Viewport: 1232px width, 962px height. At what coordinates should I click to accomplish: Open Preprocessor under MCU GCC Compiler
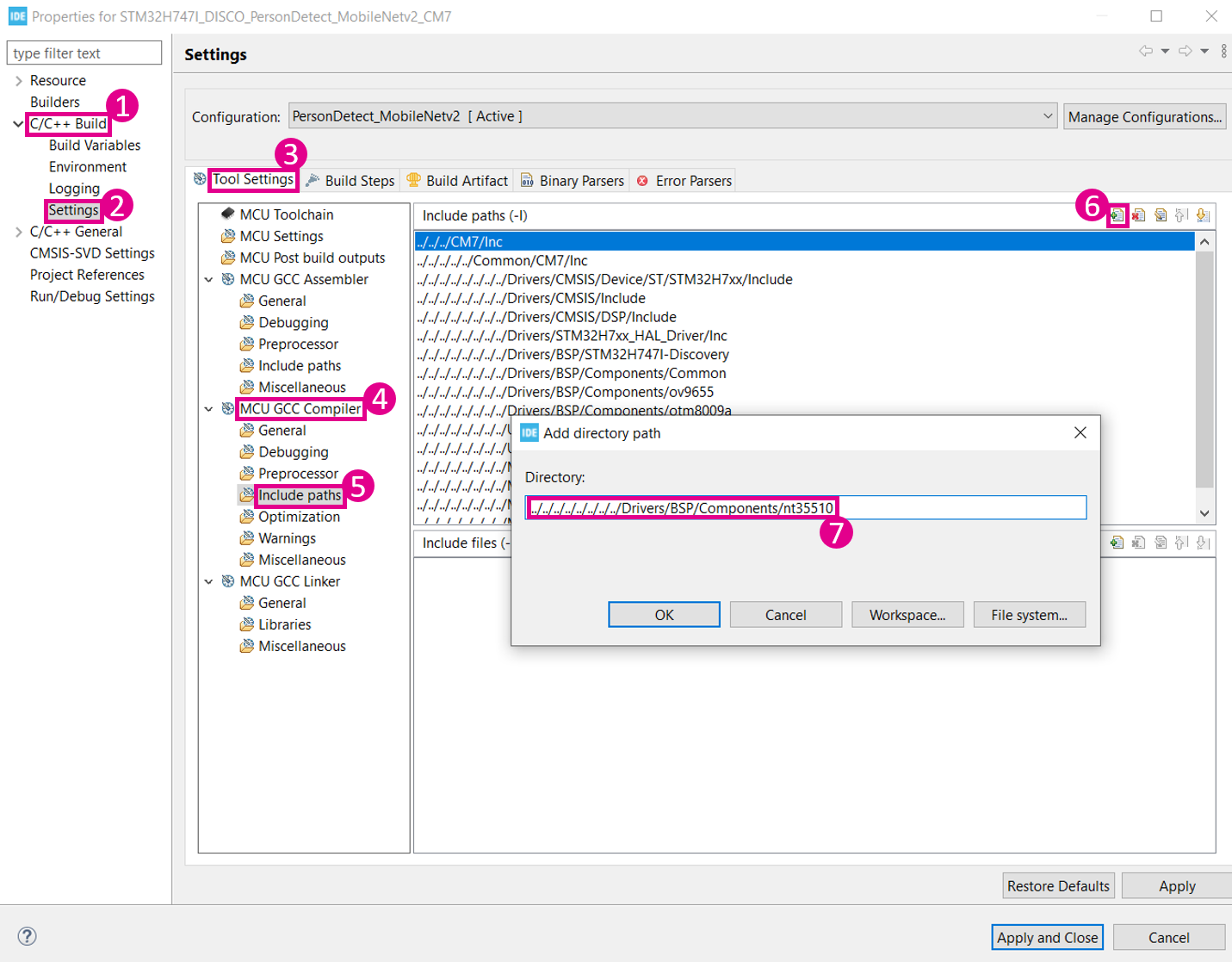pos(299,474)
